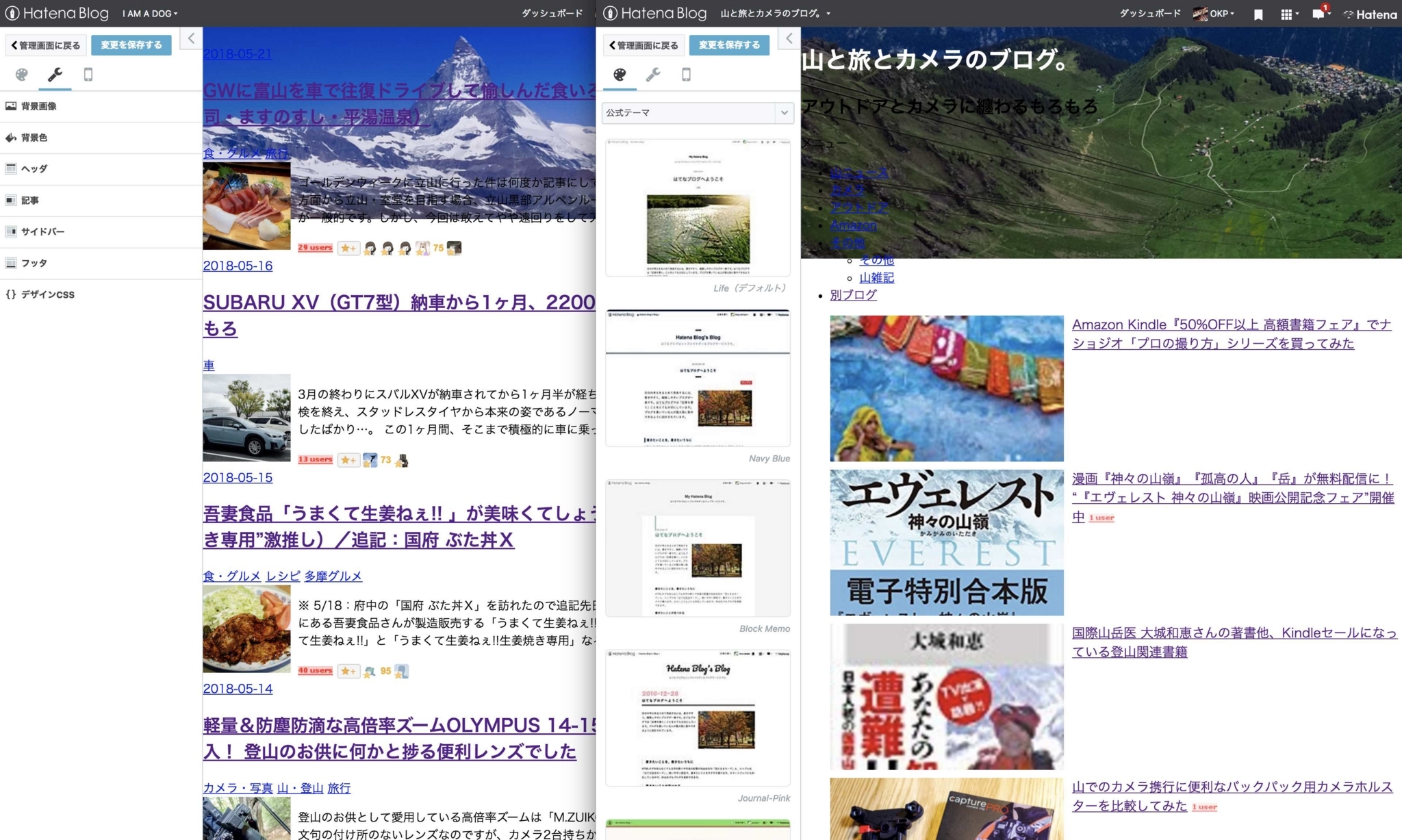Open the 2018-05-16 date link

point(238,266)
